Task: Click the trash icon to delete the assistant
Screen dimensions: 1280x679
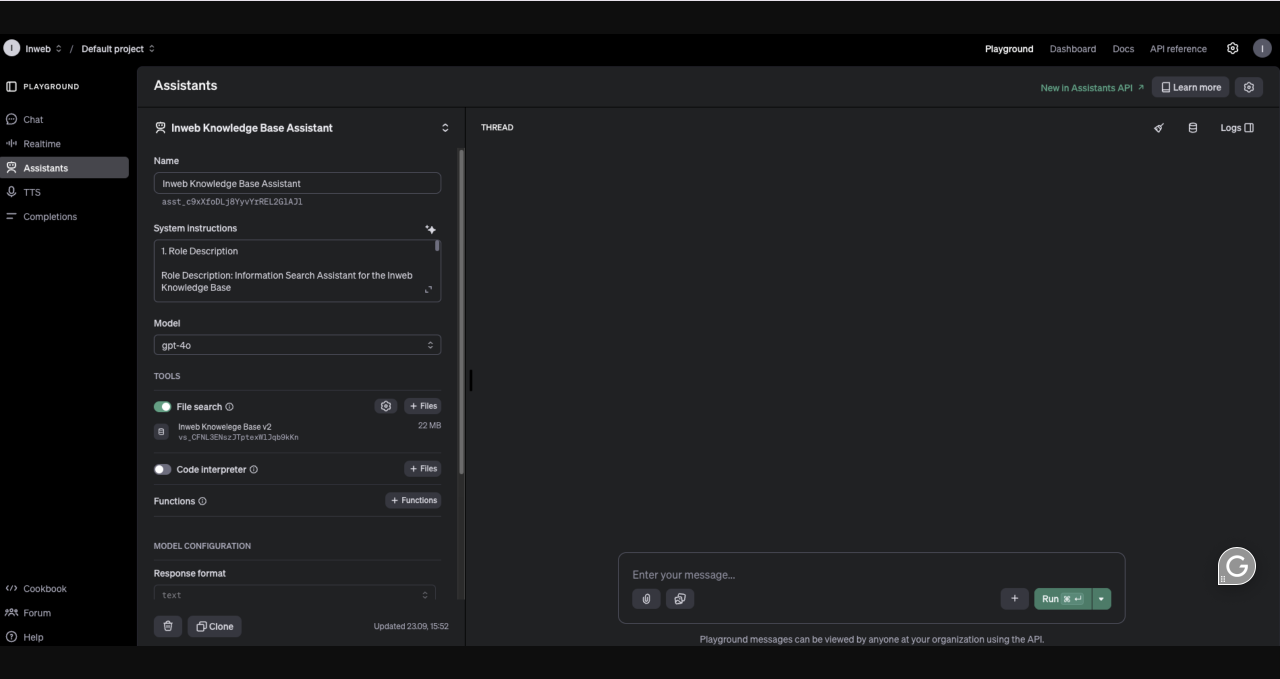Action: click(167, 626)
